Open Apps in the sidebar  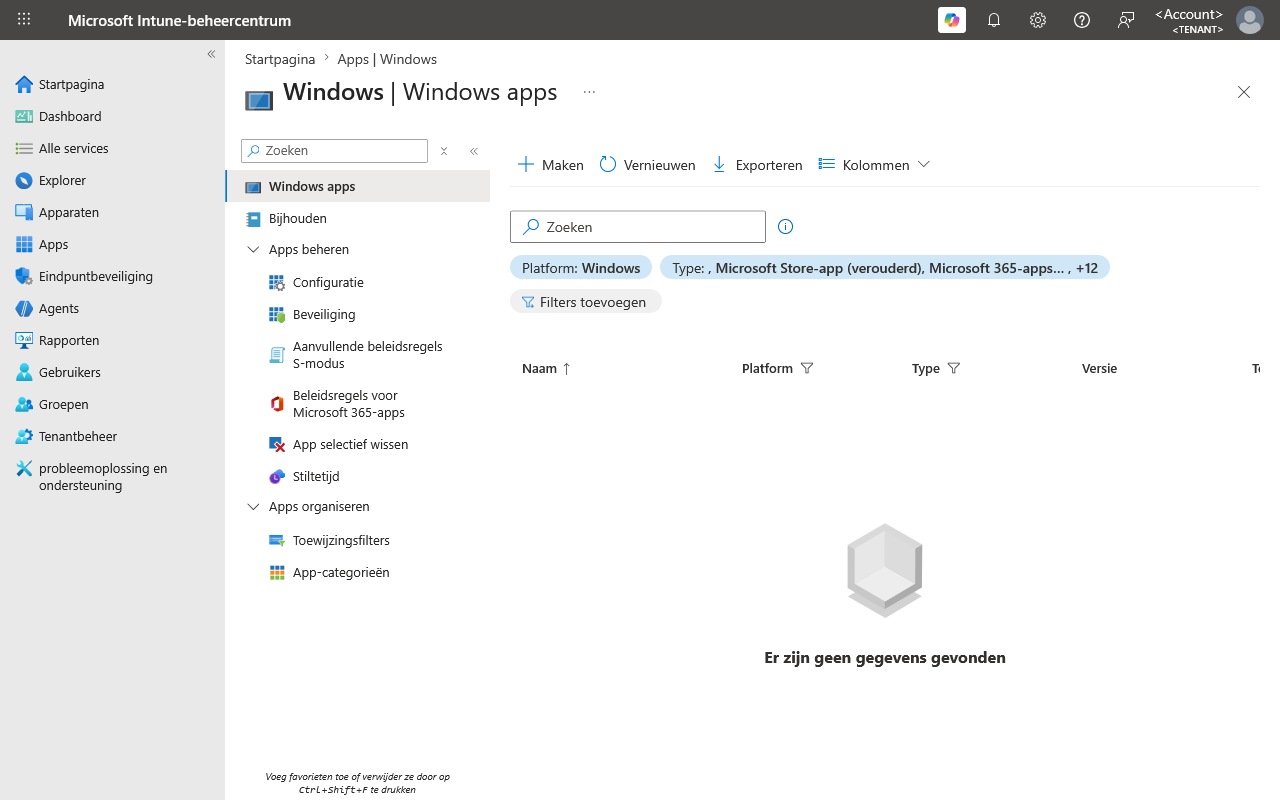point(112,244)
